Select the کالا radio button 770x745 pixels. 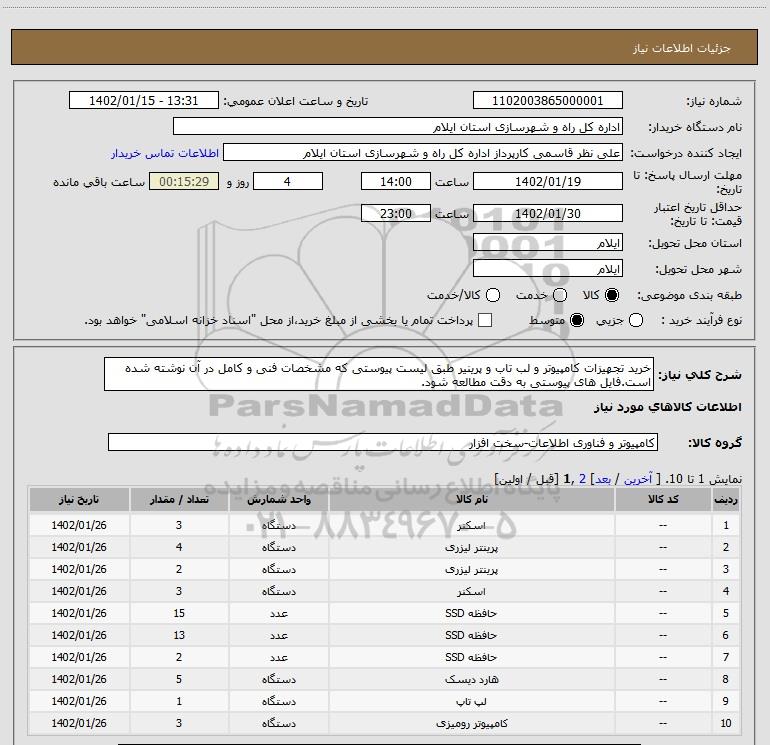[x=612, y=295]
